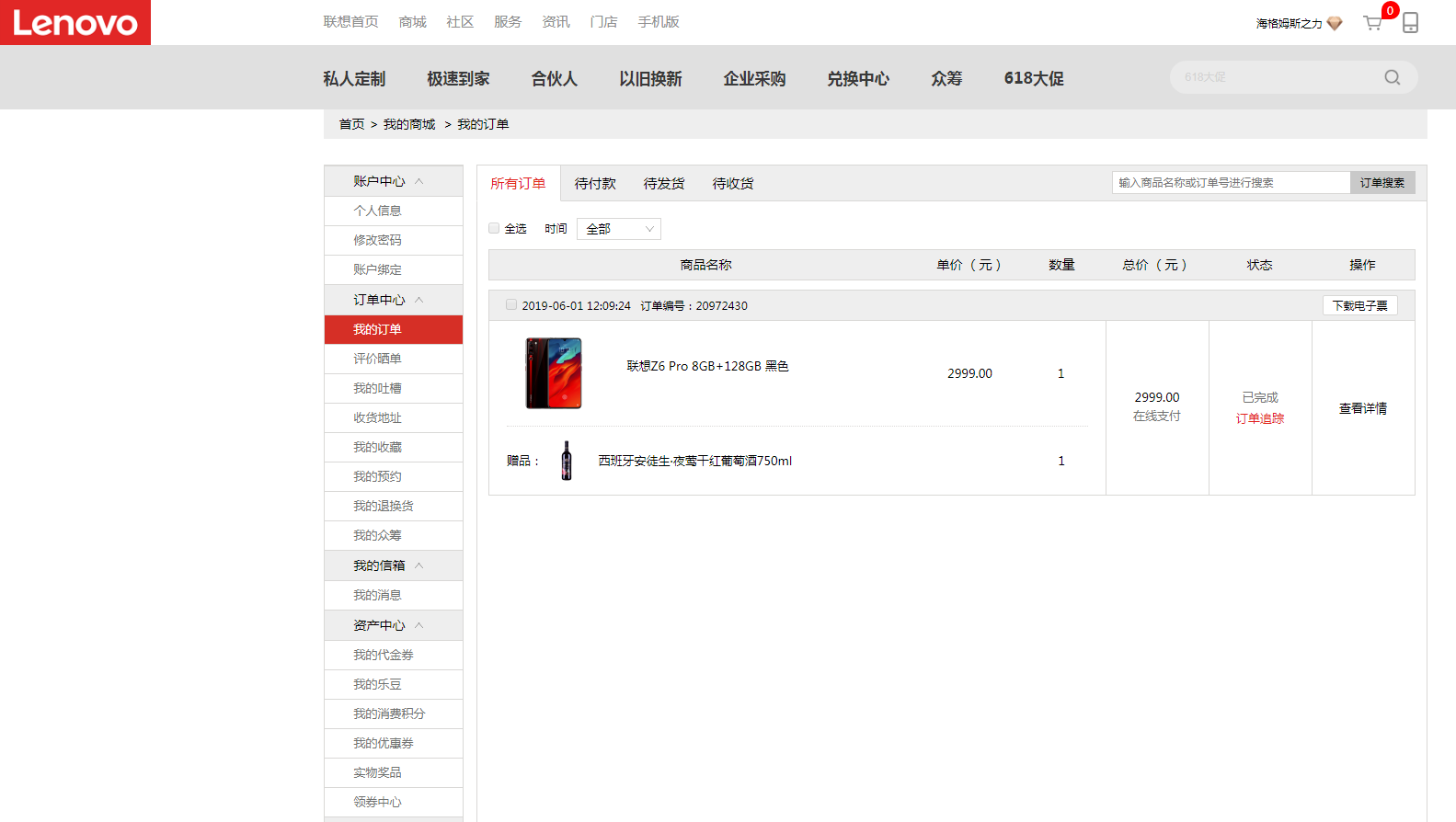The height and width of the screenshot is (822, 1456).
Task: Open 兑换中心 in the main navigation
Action: 858,78
